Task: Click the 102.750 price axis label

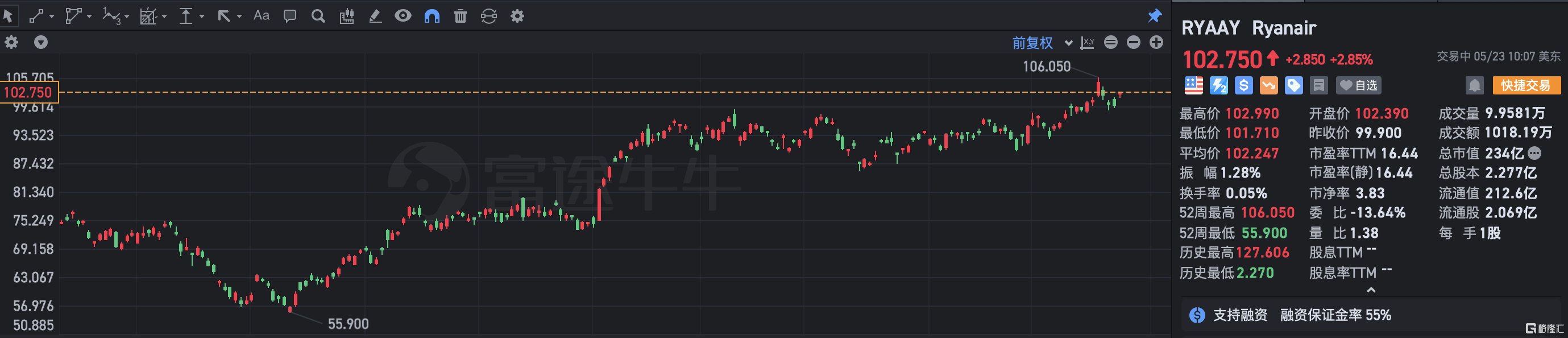Action: tap(28, 93)
